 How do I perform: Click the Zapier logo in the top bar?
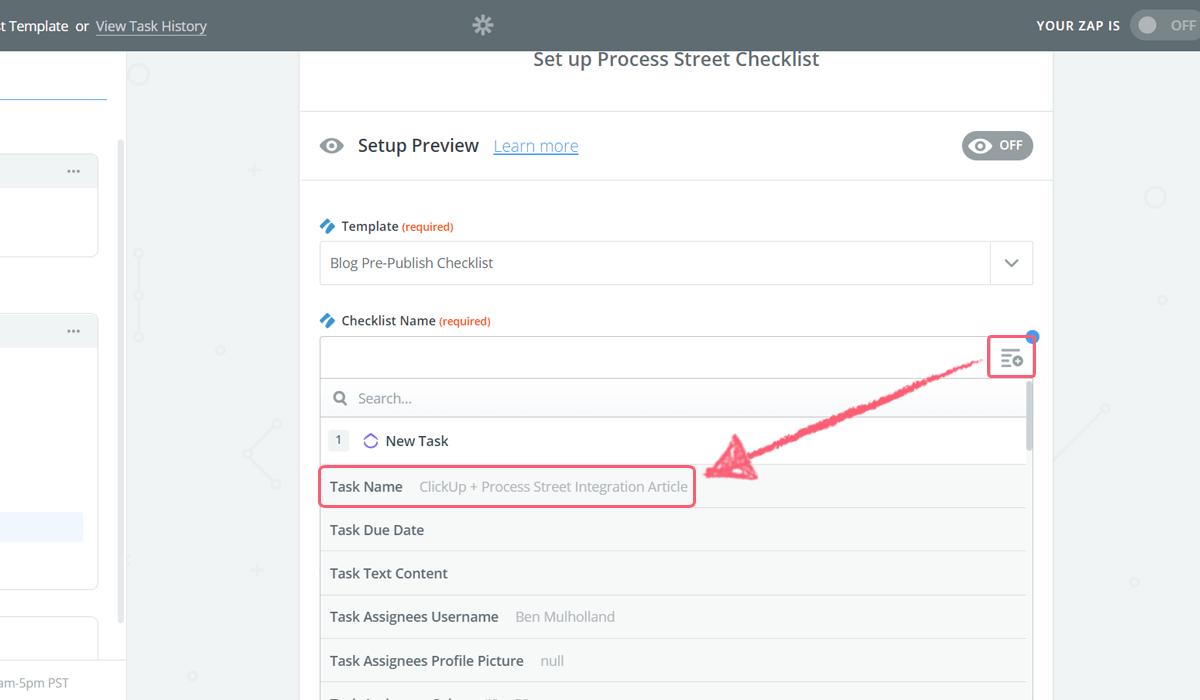483,25
